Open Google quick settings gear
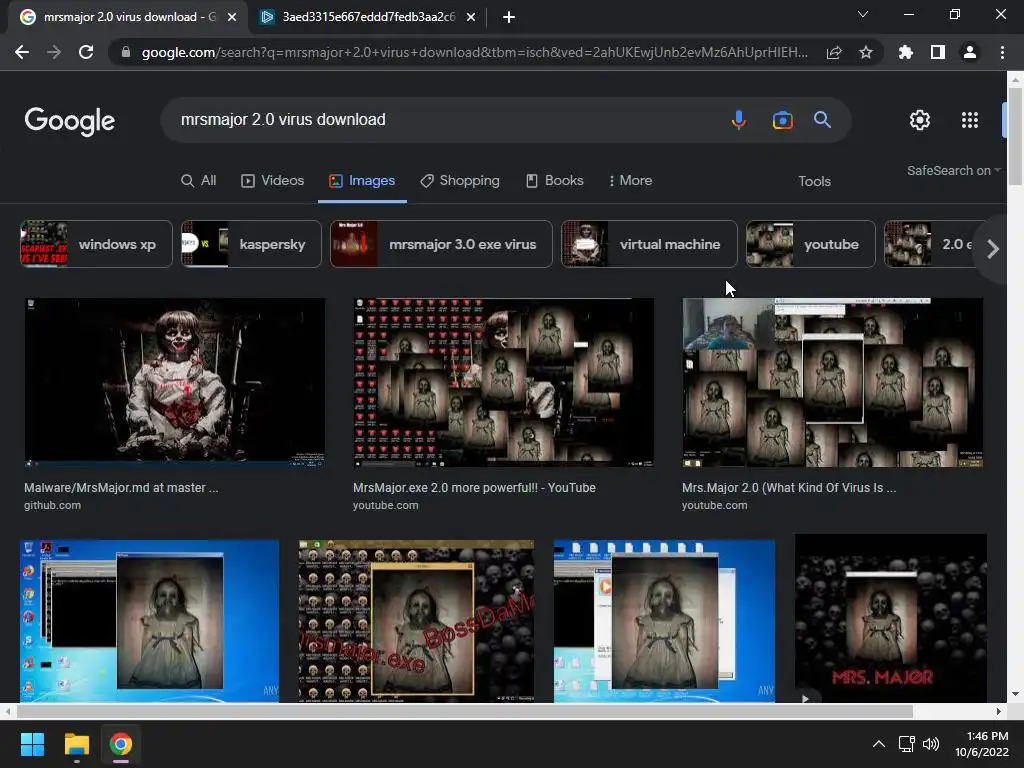This screenshot has height=768, width=1024. tap(920, 120)
